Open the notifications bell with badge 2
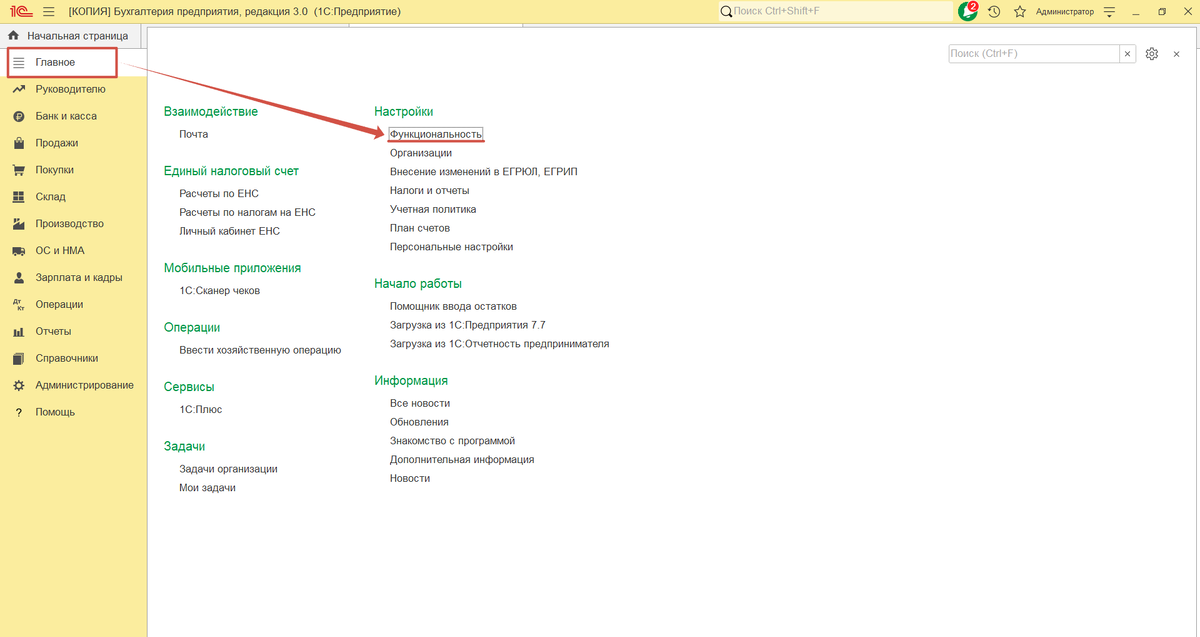Screen dimensions: 1200x637 [x=967, y=11]
